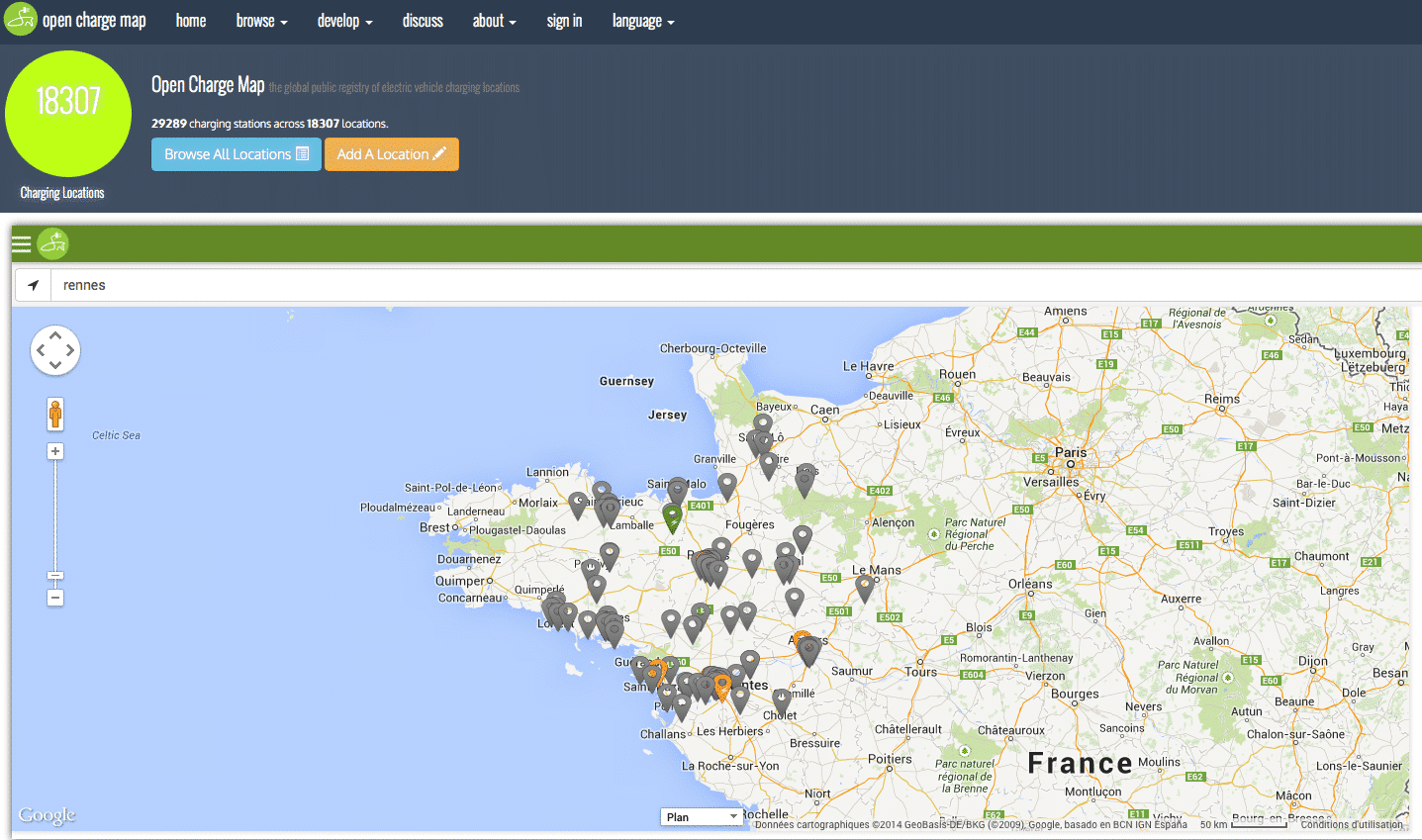Click the Guernsey label on map
Viewport: 1422px width, 840px height.
pyautogui.click(x=626, y=381)
